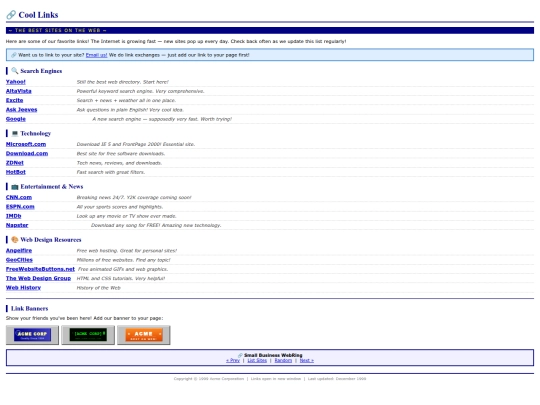Open the Microsoft.com link
Image resolution: width=540 pixels, height=405 pixels.
[x=26, y=144]
